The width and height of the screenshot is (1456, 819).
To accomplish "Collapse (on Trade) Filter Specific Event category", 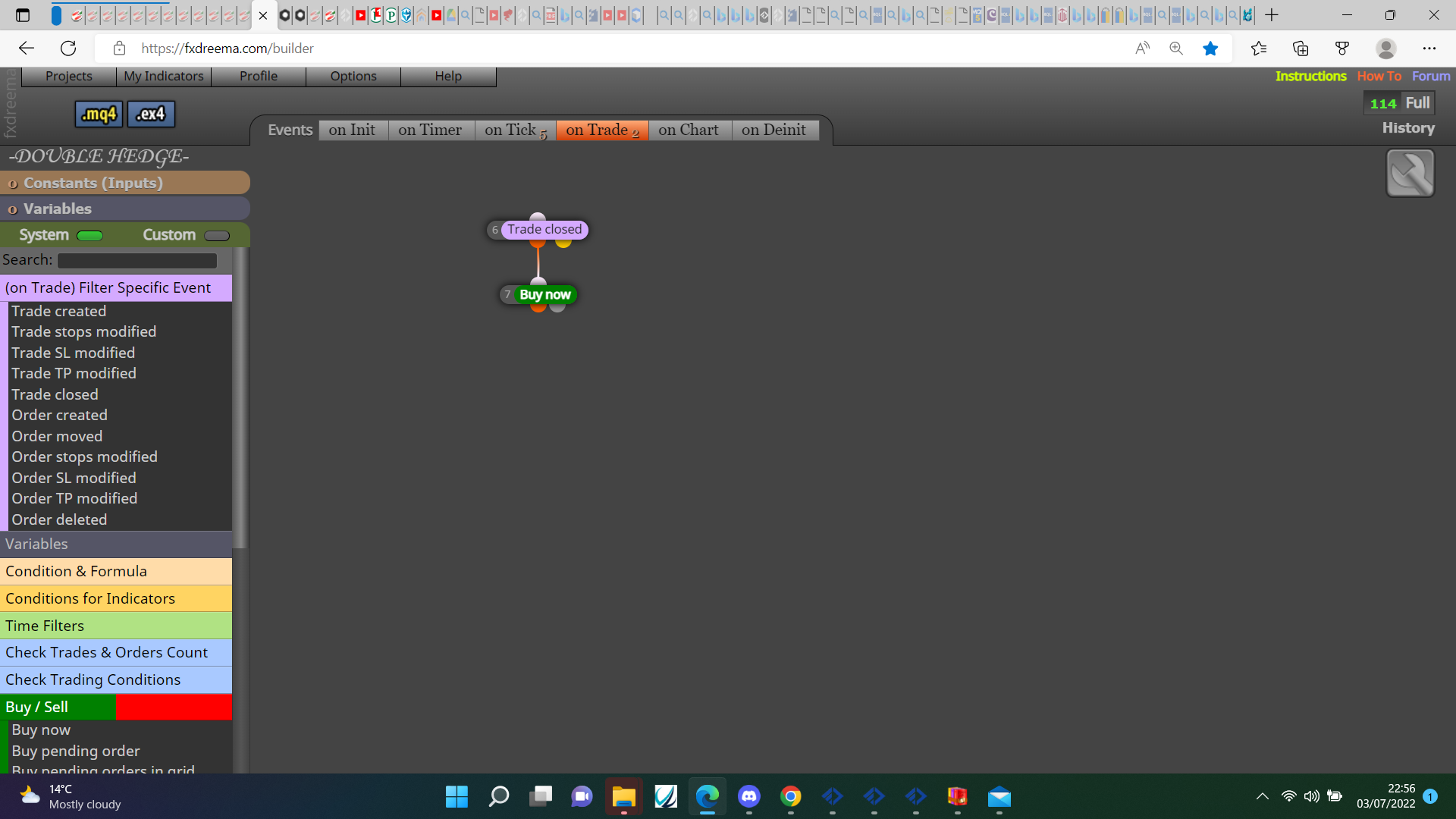I will pos(116,287).
